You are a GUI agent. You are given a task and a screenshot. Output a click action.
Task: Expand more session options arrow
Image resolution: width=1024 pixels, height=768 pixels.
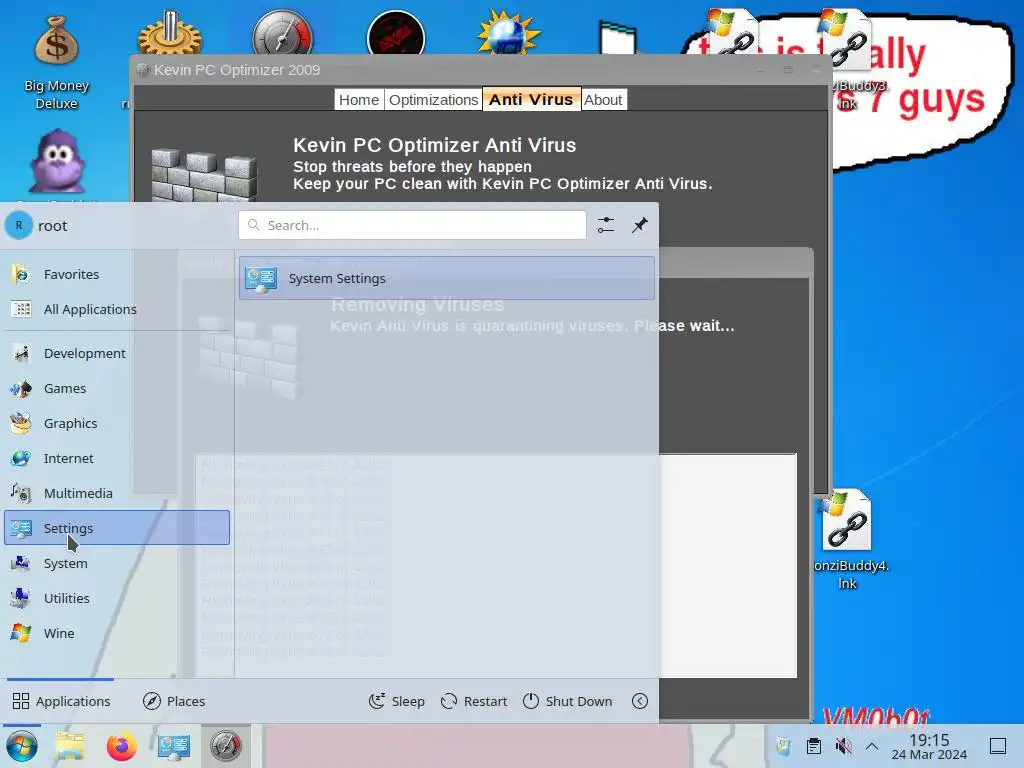point(640,701)
